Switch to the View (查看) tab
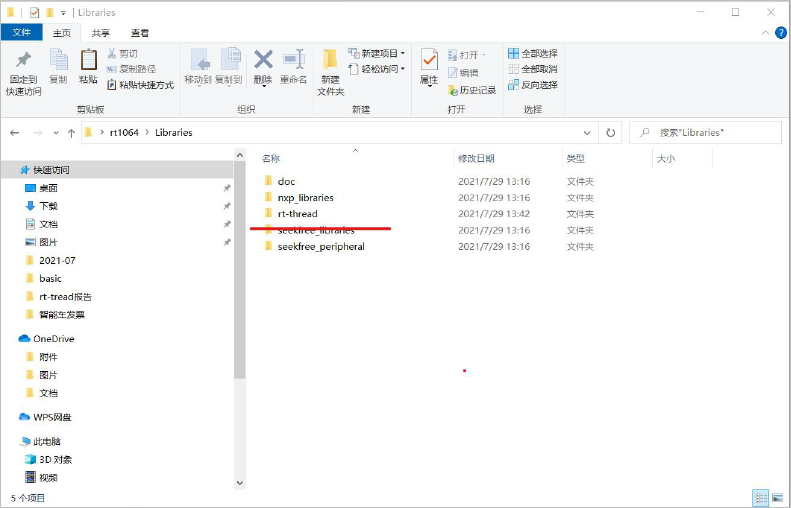The image size is (791, 508). pyautogui.click(x=140, y=33)
